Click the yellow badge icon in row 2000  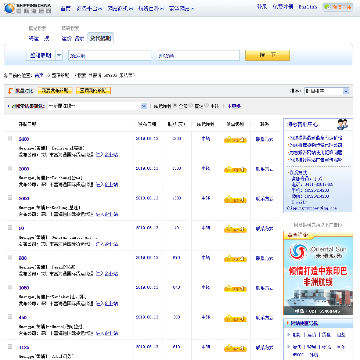[235, 170]
